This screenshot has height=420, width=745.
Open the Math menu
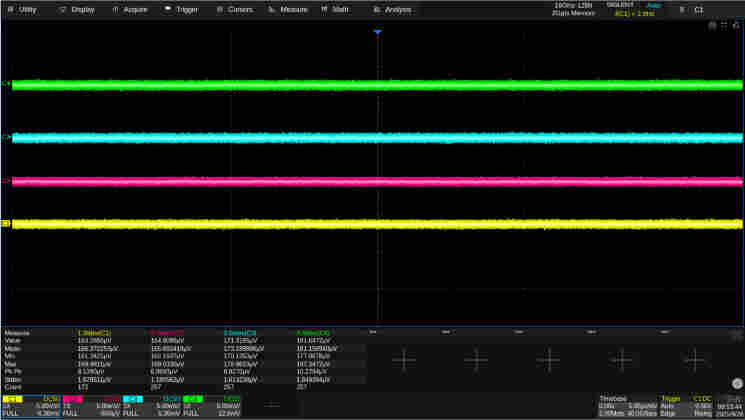pos(335,9)
